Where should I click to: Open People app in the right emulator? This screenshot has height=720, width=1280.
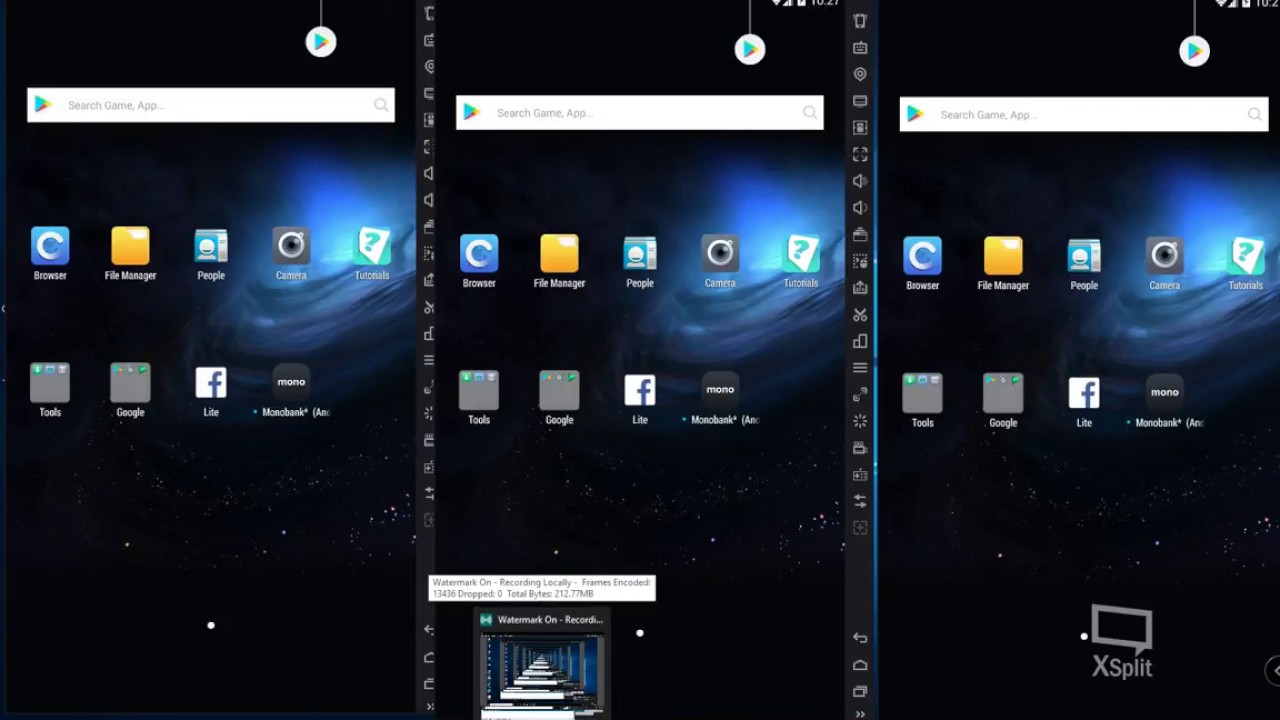point(1084,256)
